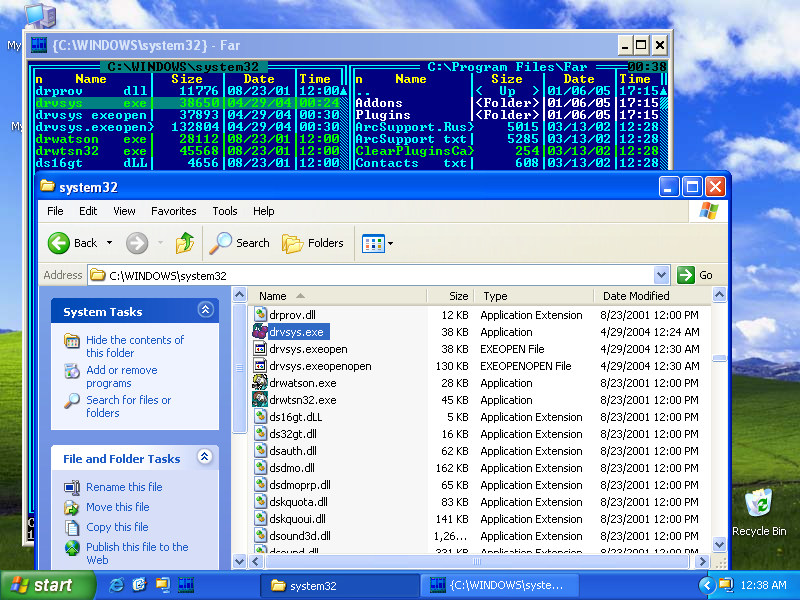Expand the Views dropdown arrow

[390, 243]
